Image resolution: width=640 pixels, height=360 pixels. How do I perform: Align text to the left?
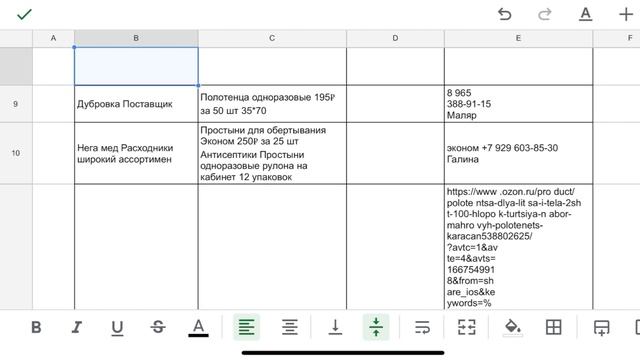coord(247,327)
